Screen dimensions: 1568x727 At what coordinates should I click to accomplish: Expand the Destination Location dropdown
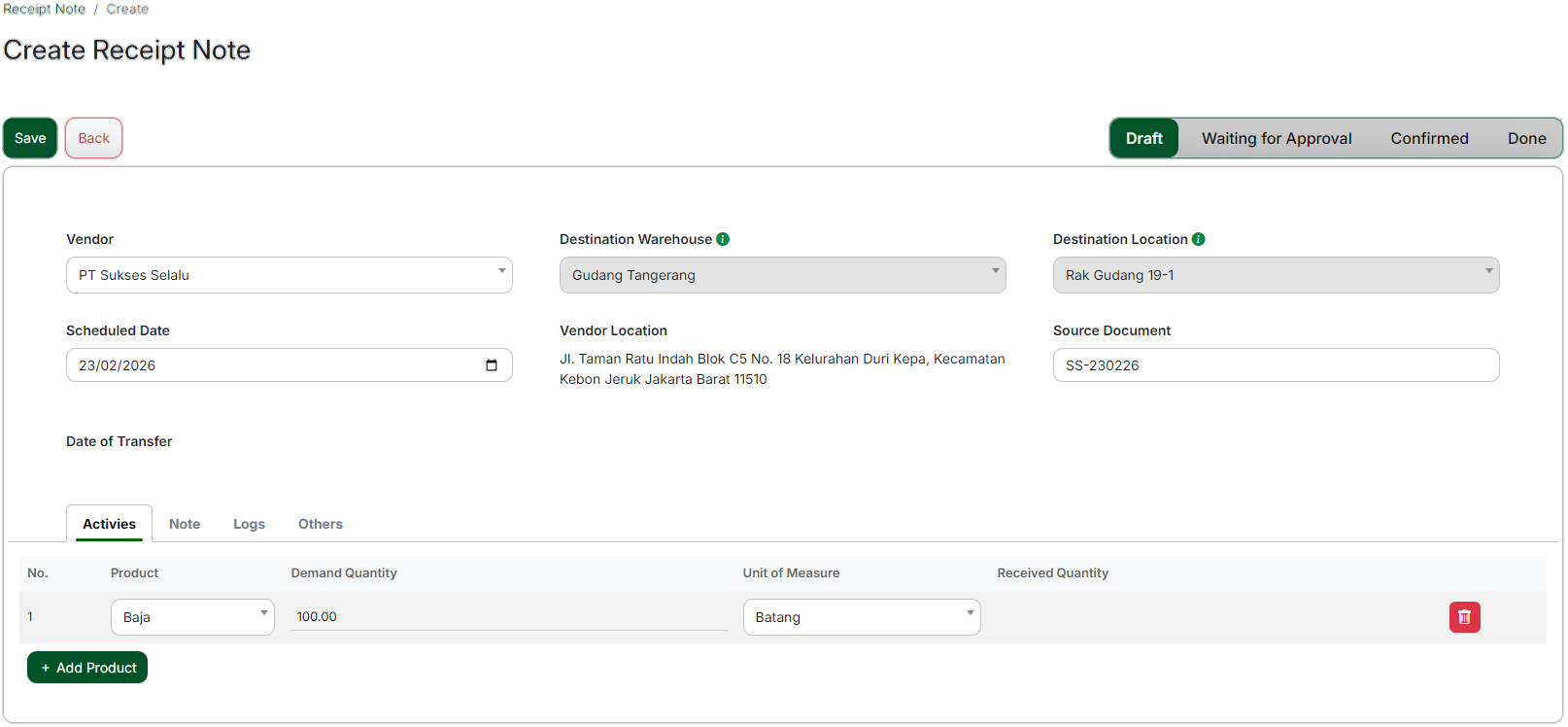click(x=1276, y=275)
